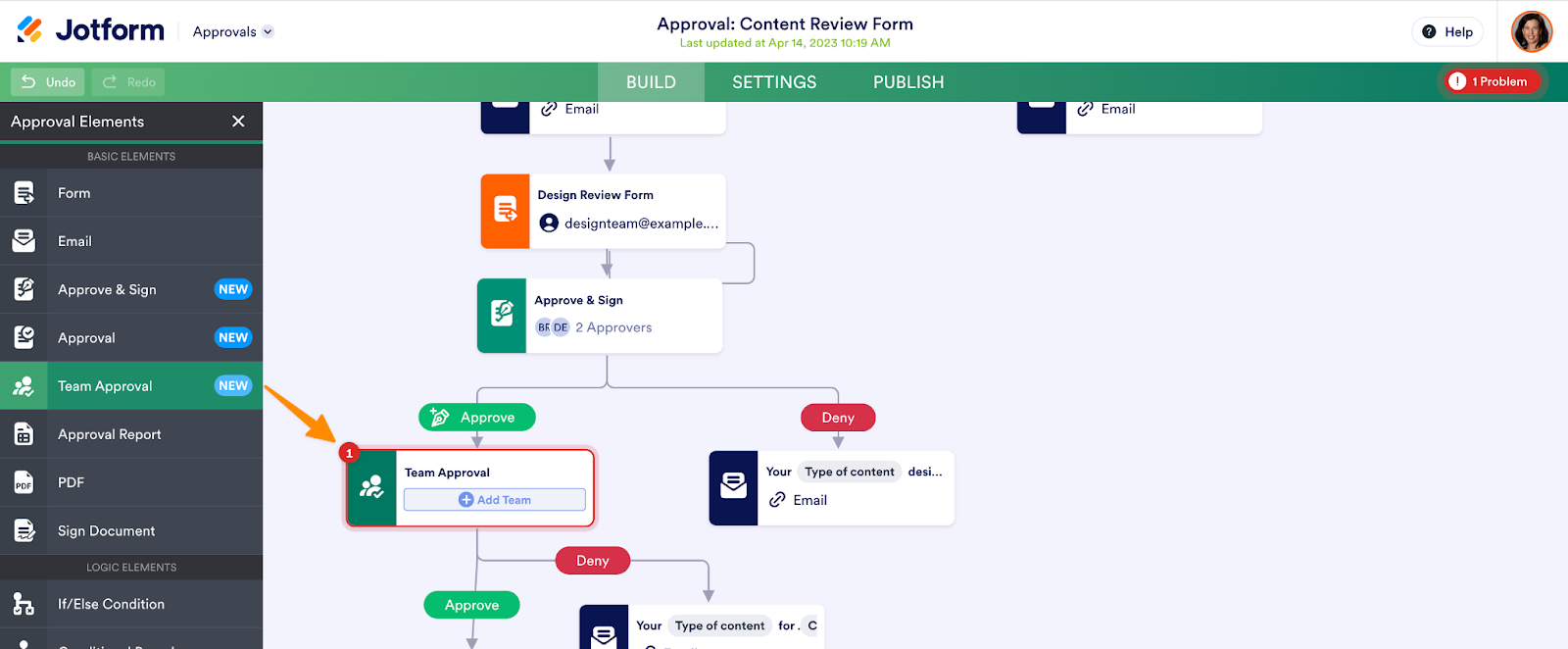Click the Form element icon in sidebar

click(24, 193)
